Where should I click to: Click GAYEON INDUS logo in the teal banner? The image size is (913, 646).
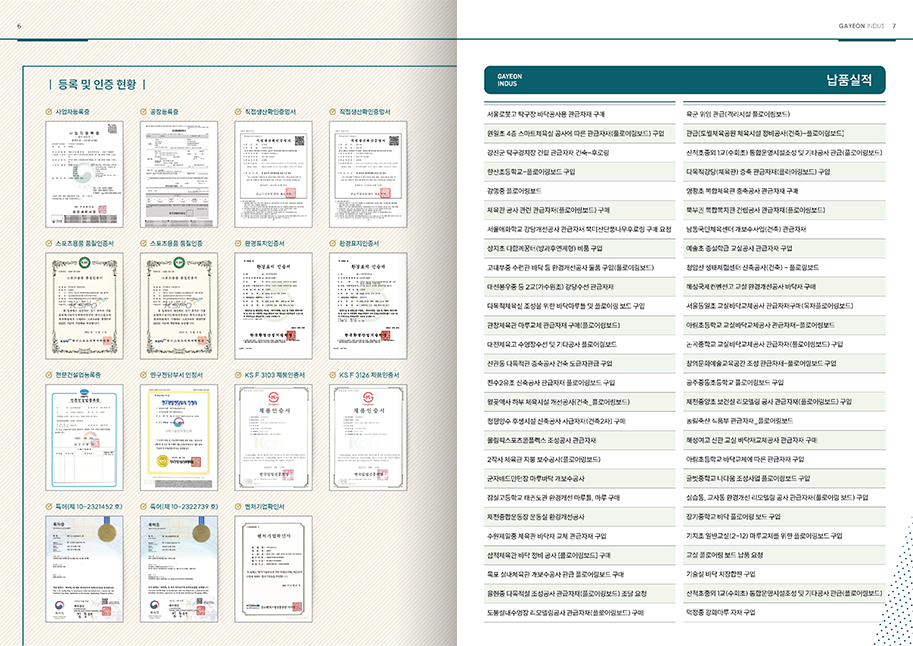(x=504, y=80)
